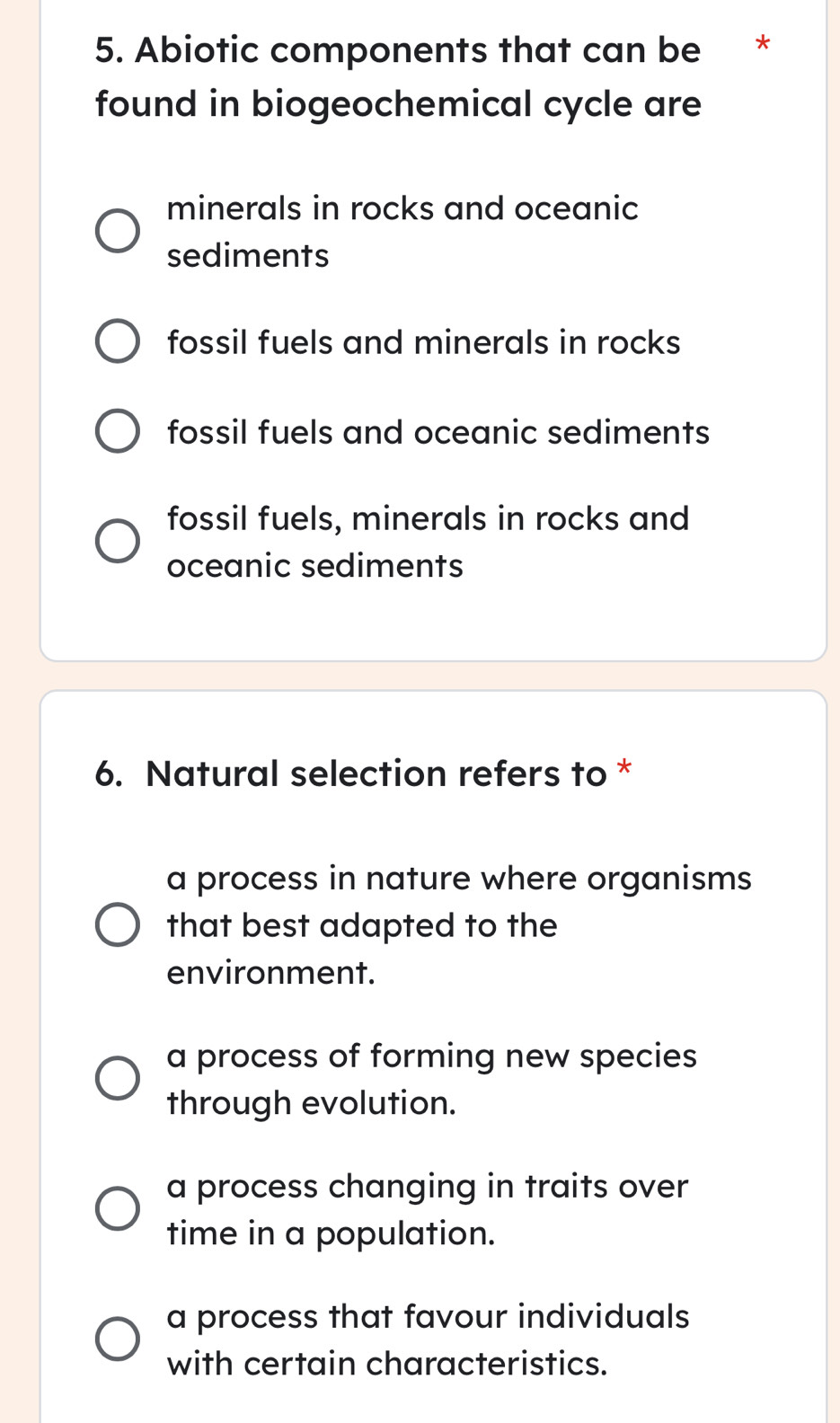
Task: Click the label "through evolution." answer text
Action: pos(312,1102)
